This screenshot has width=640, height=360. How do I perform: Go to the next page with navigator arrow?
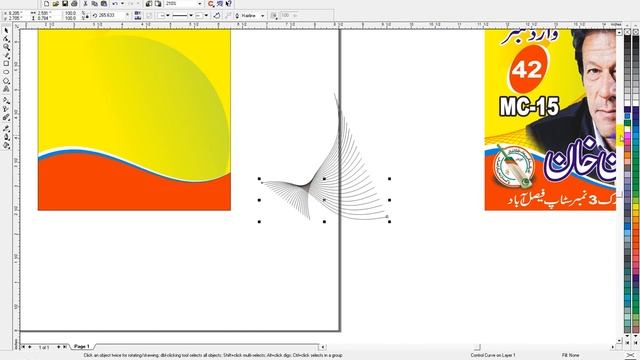58,347
